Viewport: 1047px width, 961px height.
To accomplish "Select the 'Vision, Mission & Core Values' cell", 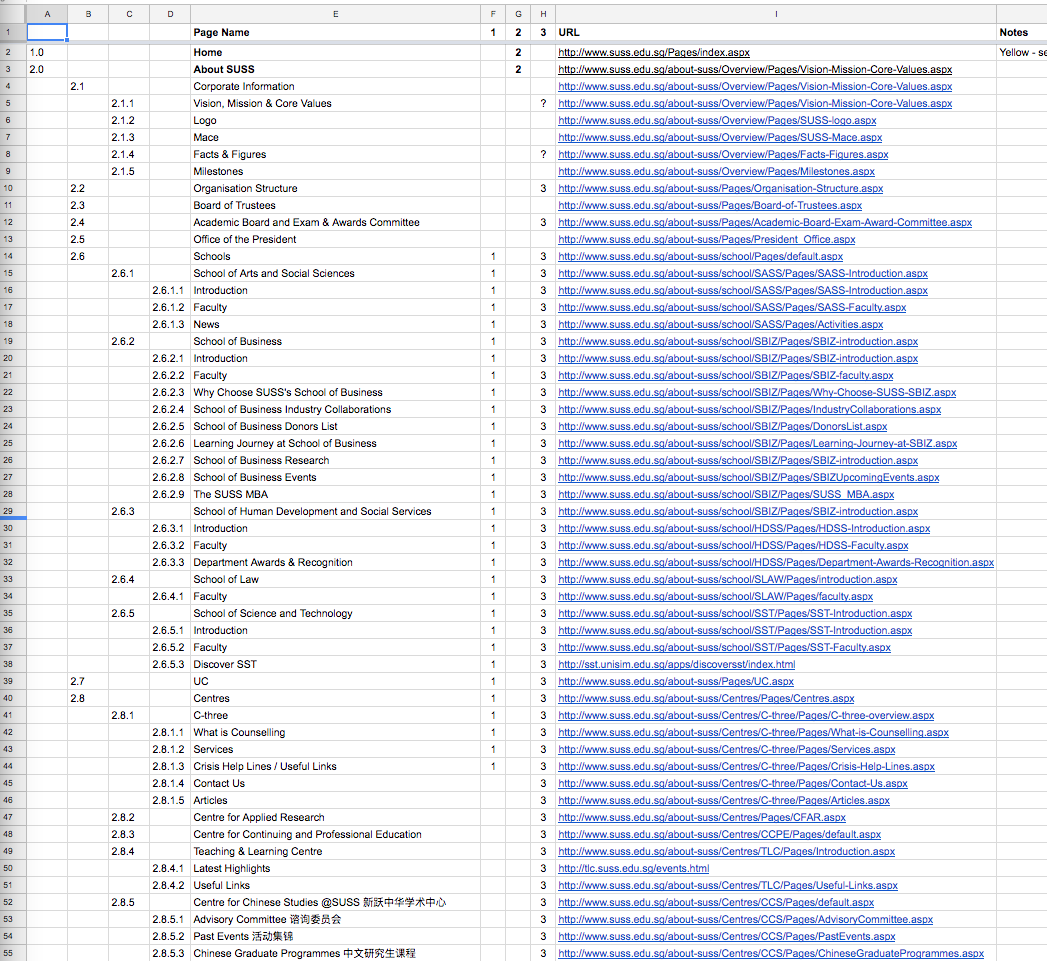I will point(335,103).
